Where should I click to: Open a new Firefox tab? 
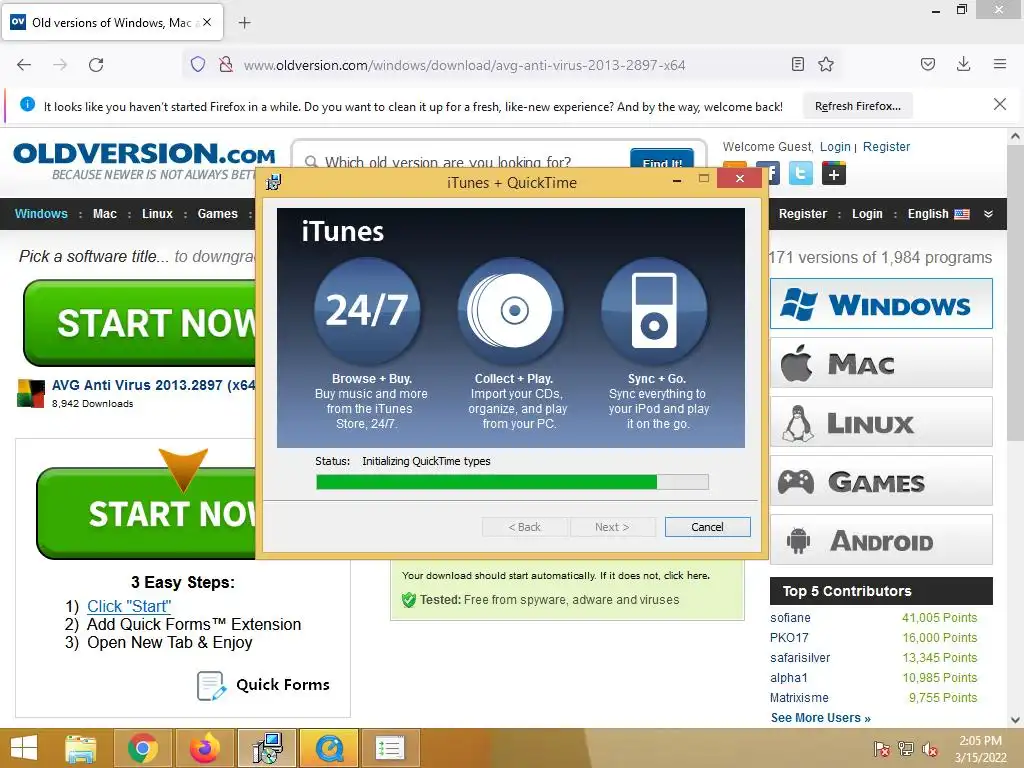point(244,23)
